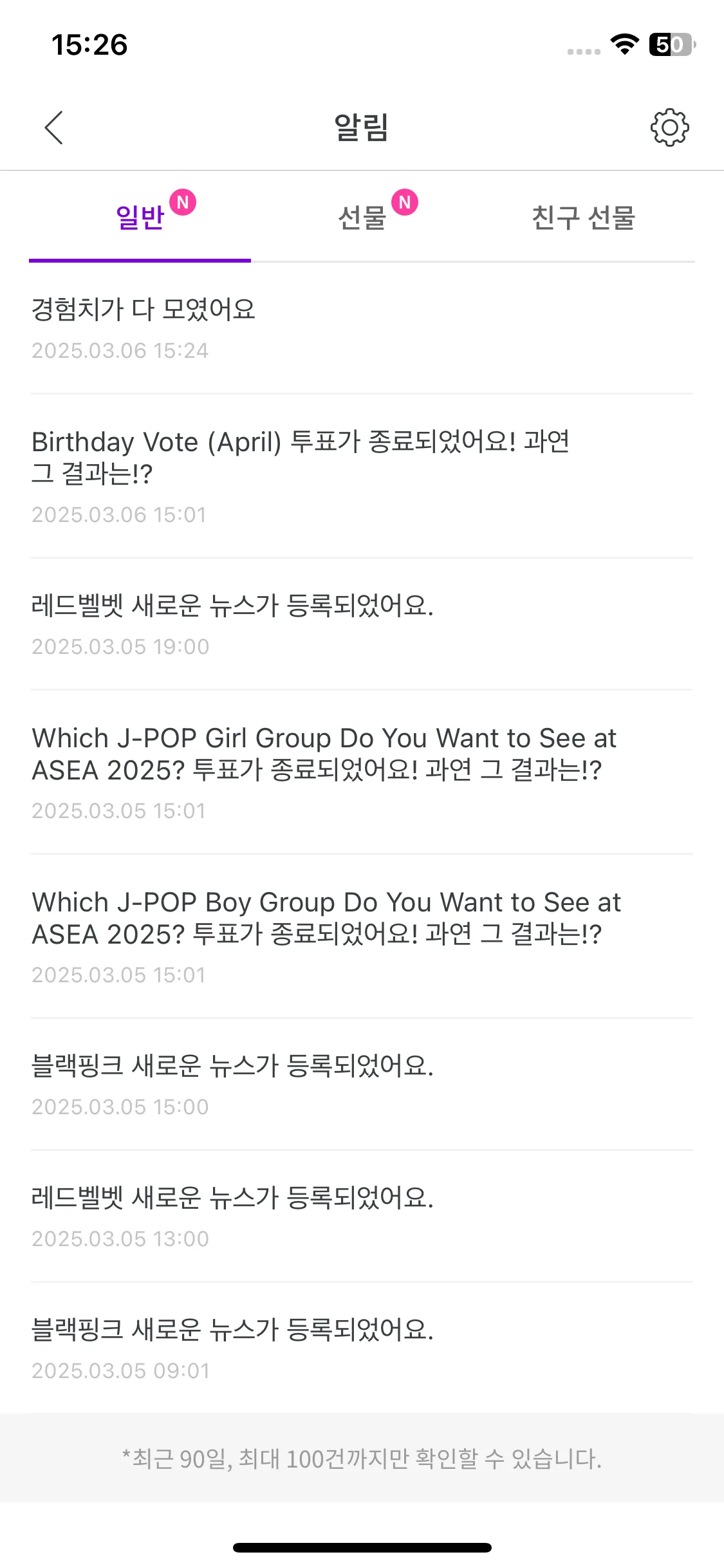Viewport: 724px width, 1568px height.
Task: Select the 일반 tab
Action: (140, 218)
